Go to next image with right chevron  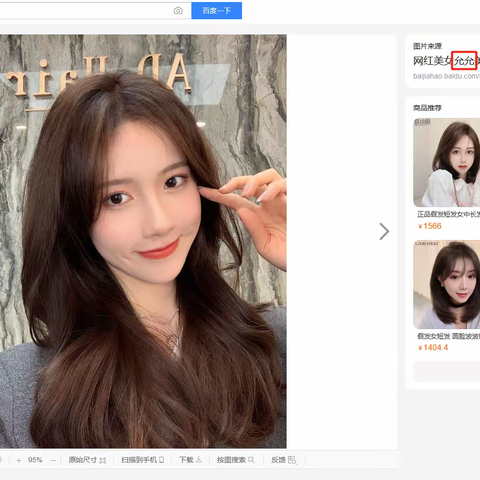point(384,231)
